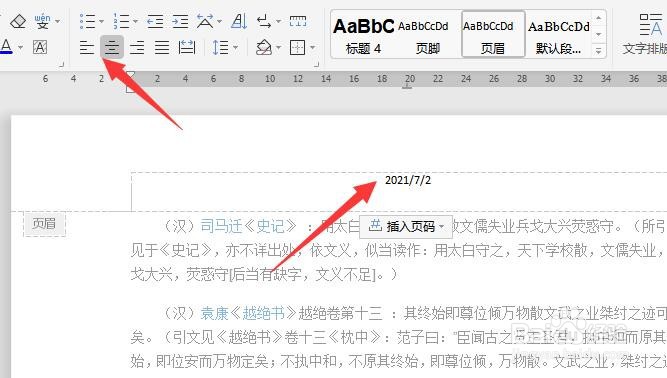Screen dimensions: 667x378
Task: Click the tab stop marker below ruler number 20
Action: 407,86
